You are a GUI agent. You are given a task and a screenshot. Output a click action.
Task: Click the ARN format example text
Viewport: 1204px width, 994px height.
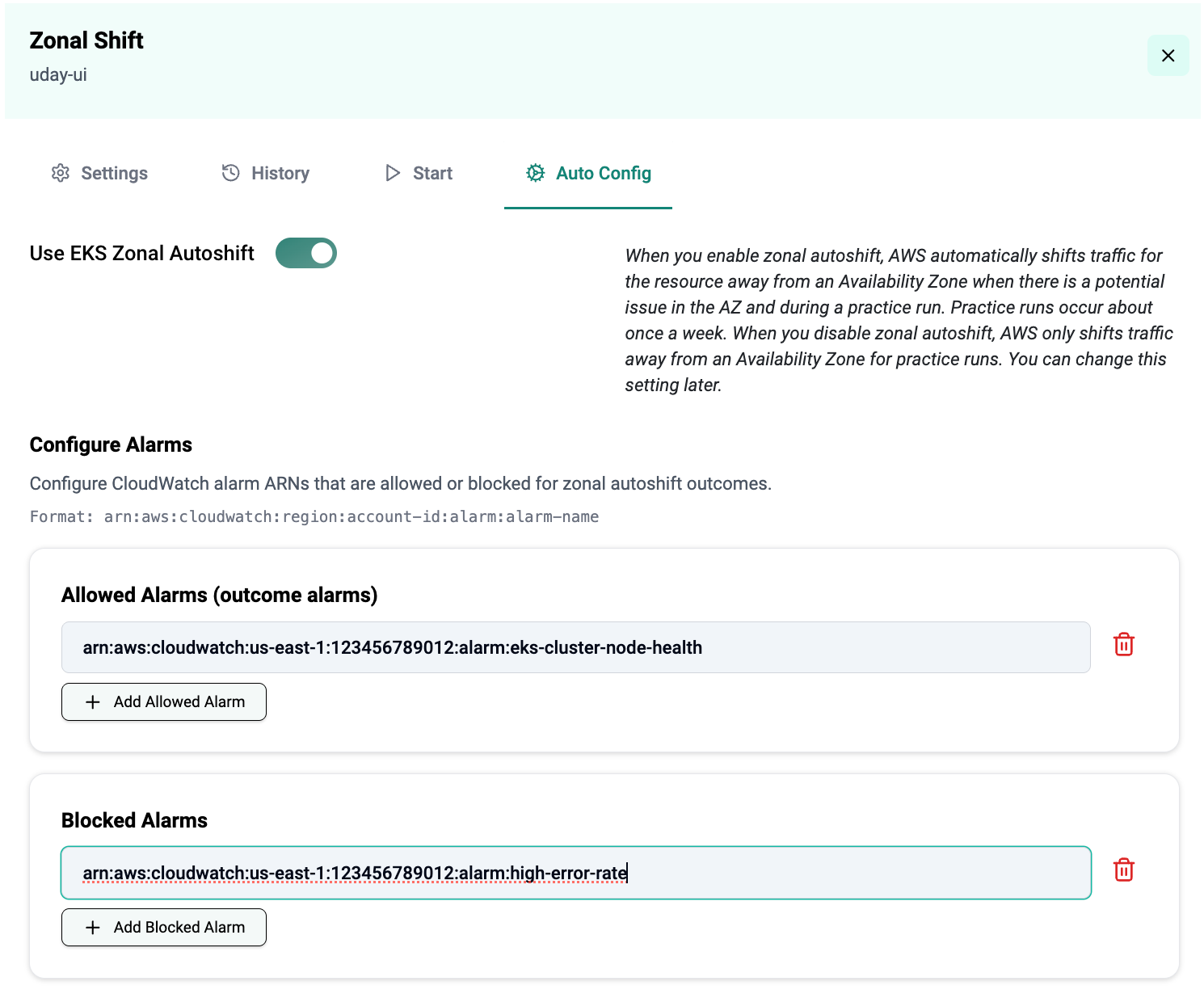point(314,516)
